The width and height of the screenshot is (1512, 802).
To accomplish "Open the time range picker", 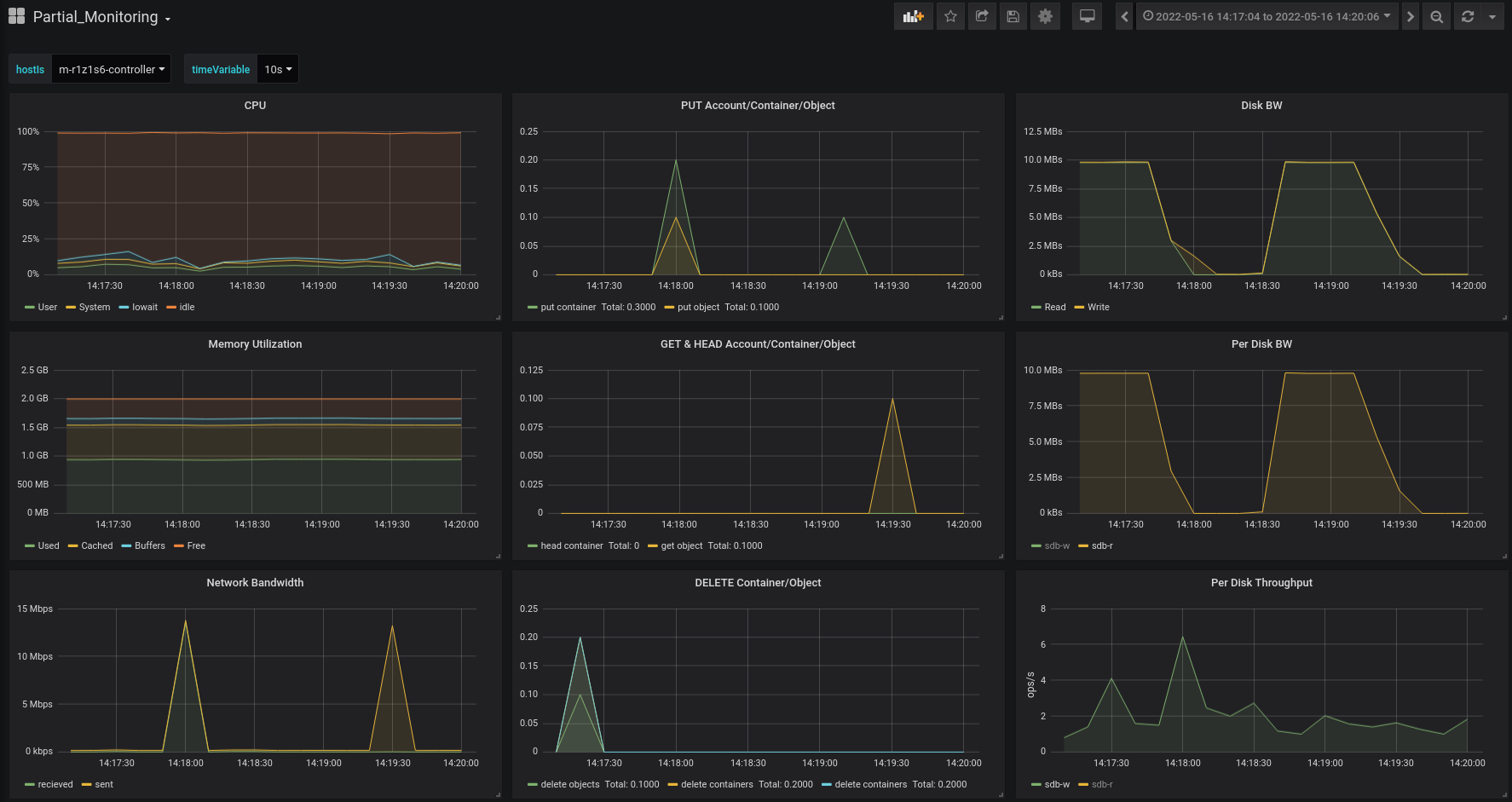I will pyautogui.click(x=1267, y=16).
